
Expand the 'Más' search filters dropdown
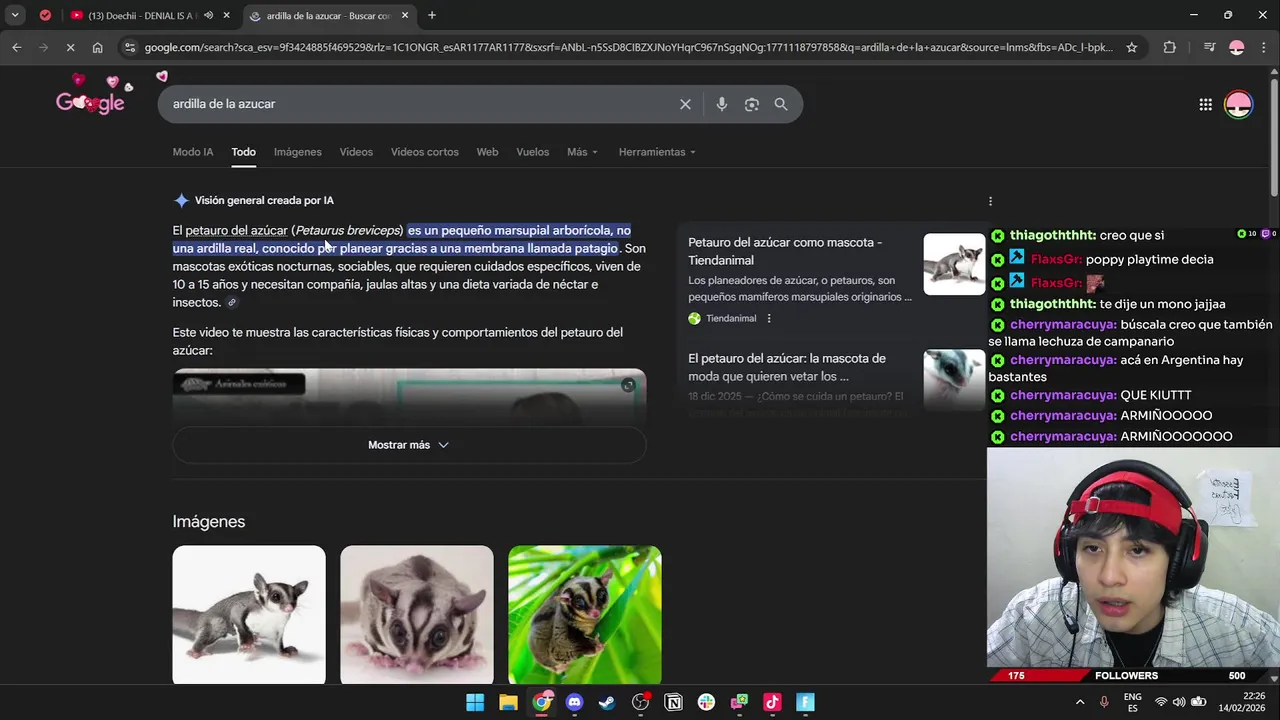click(582, 152)
